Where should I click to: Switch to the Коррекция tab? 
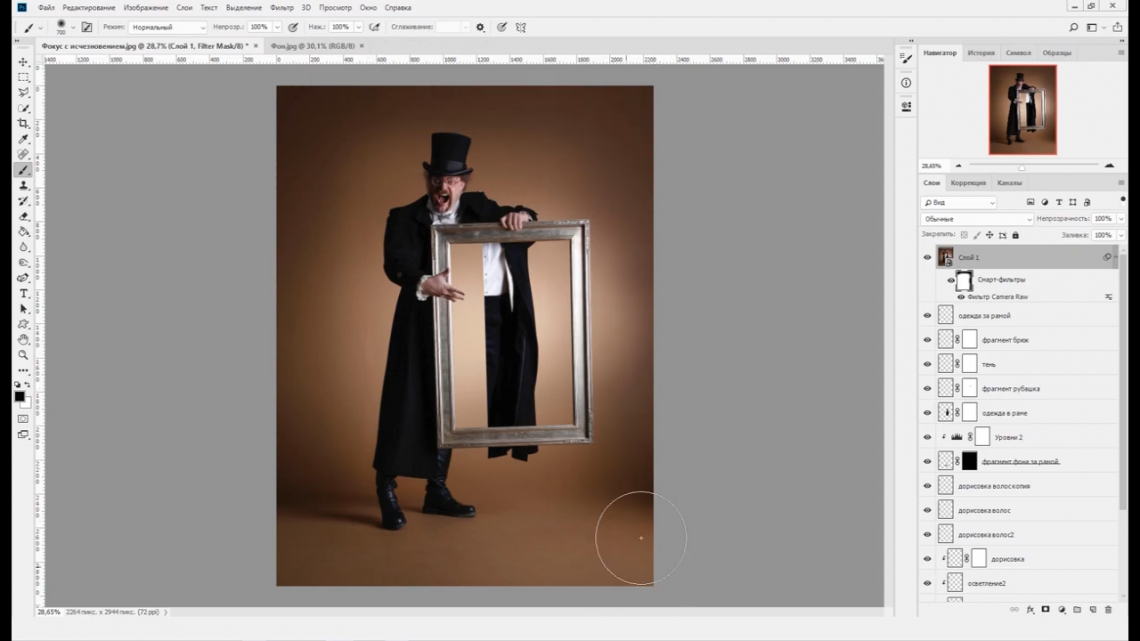[x=968, y=183]
